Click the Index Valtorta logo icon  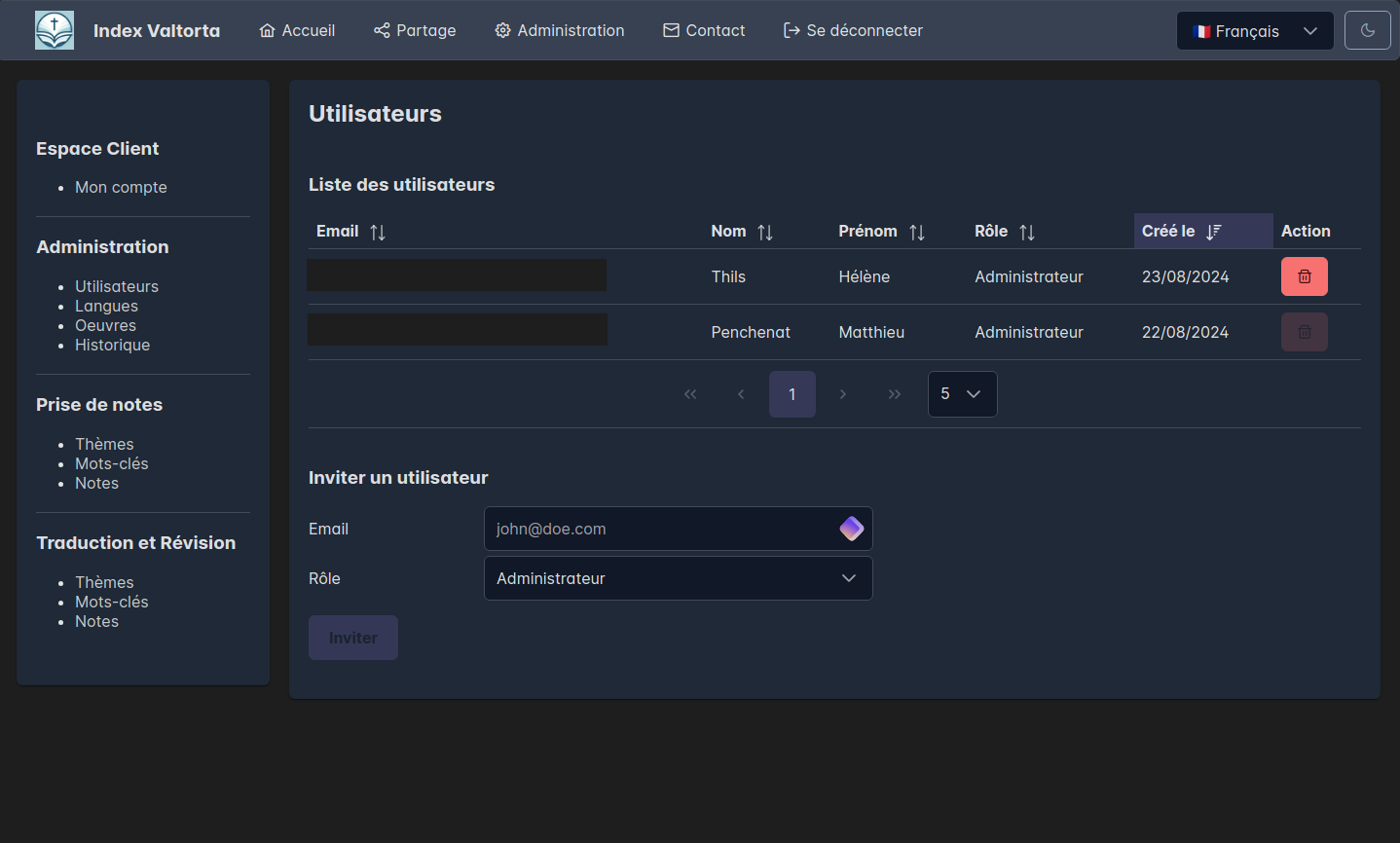55,31
